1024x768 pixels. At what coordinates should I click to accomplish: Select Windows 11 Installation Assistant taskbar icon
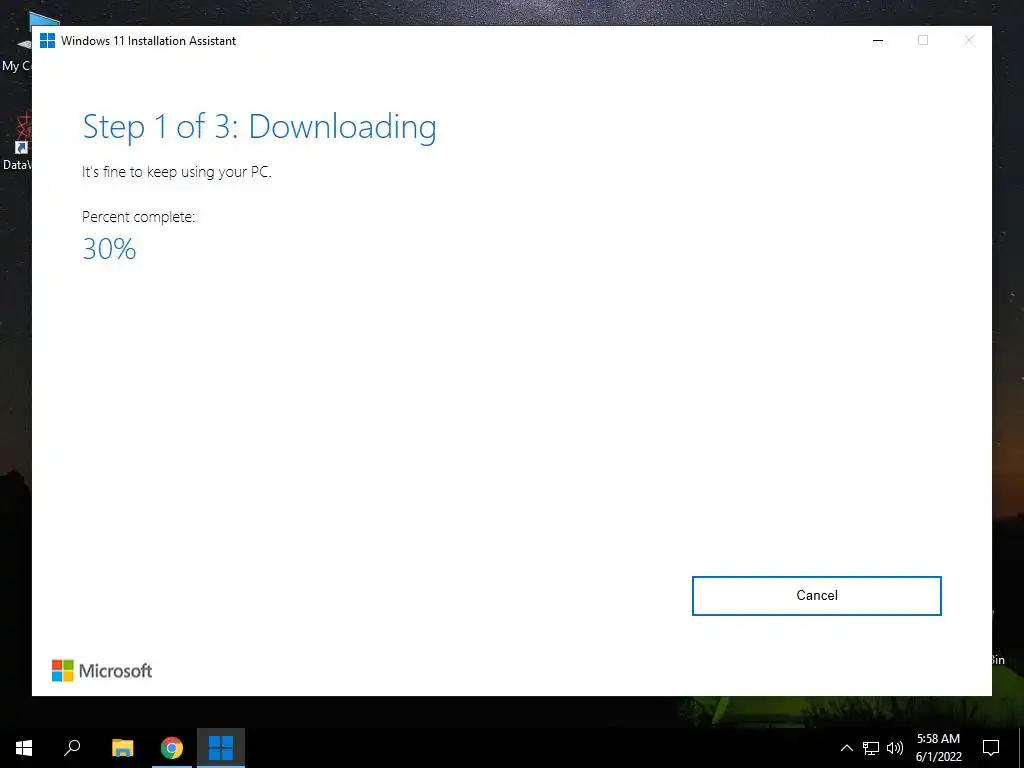(221, 748)
